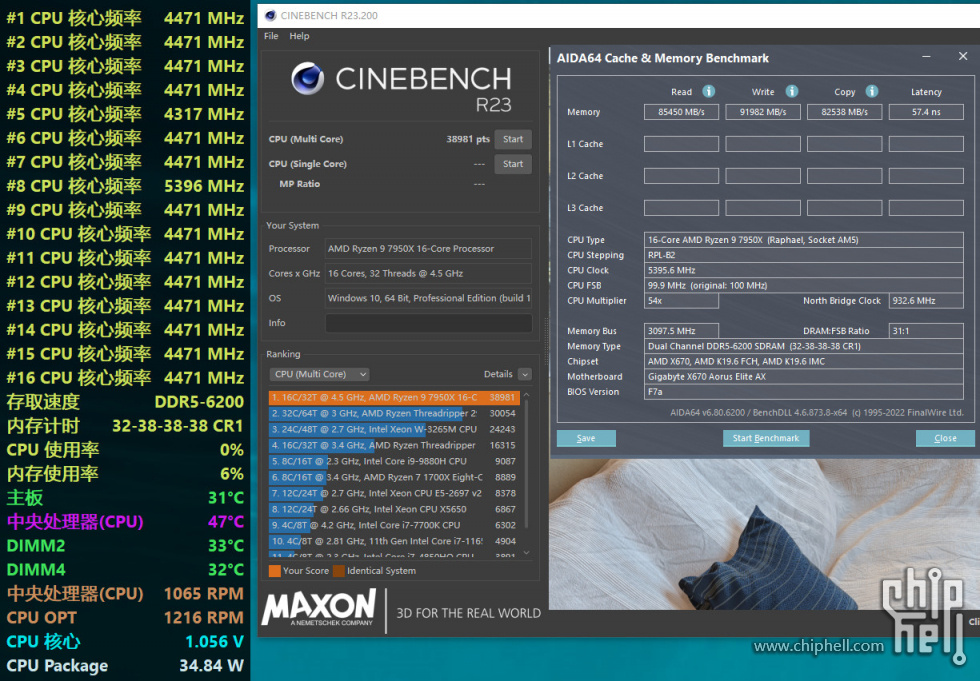
Task: Click the Memory Latency value 57.4 ns
Action: (x=926, y=112)
